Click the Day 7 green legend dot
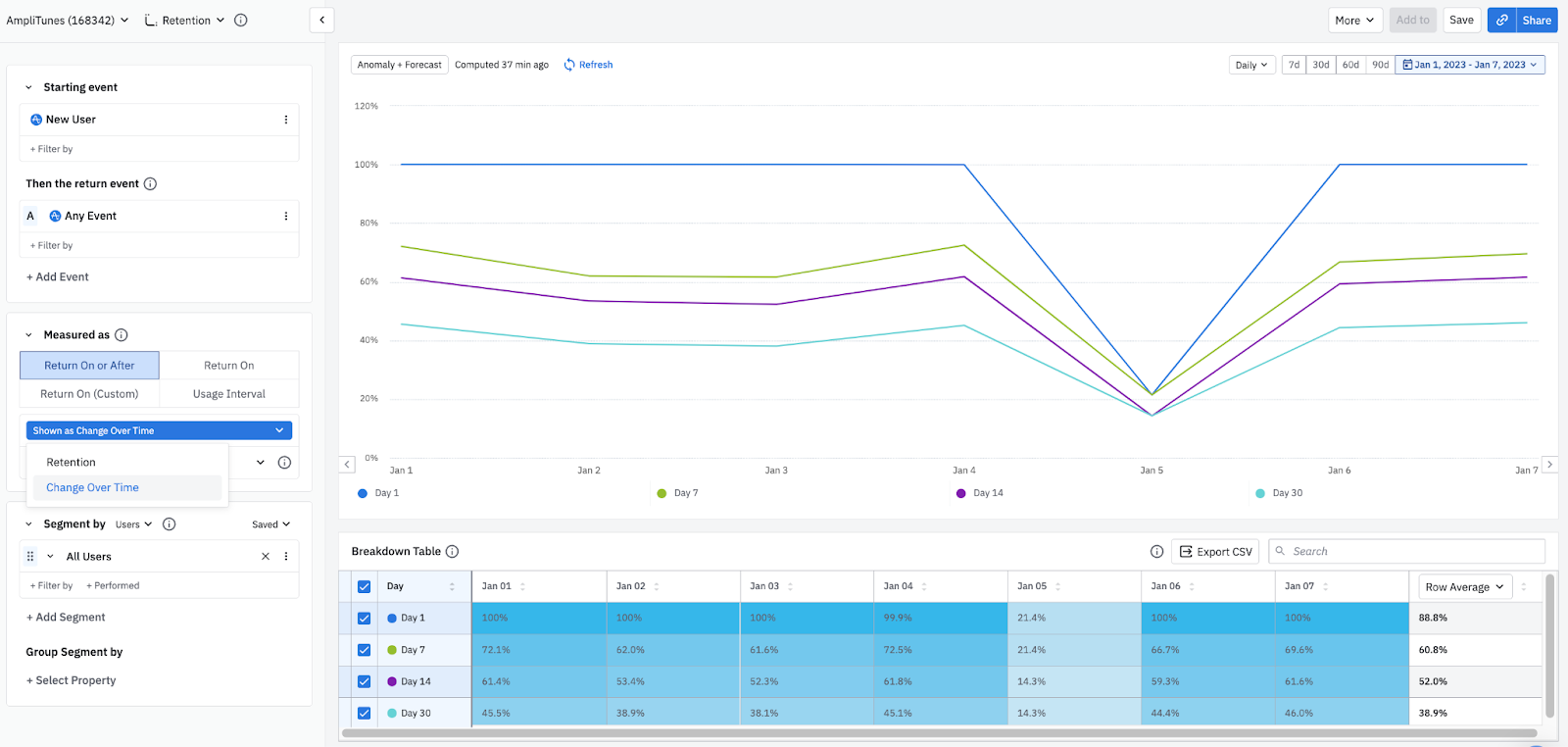The image size is (1568, 747). tap(661, 493)
